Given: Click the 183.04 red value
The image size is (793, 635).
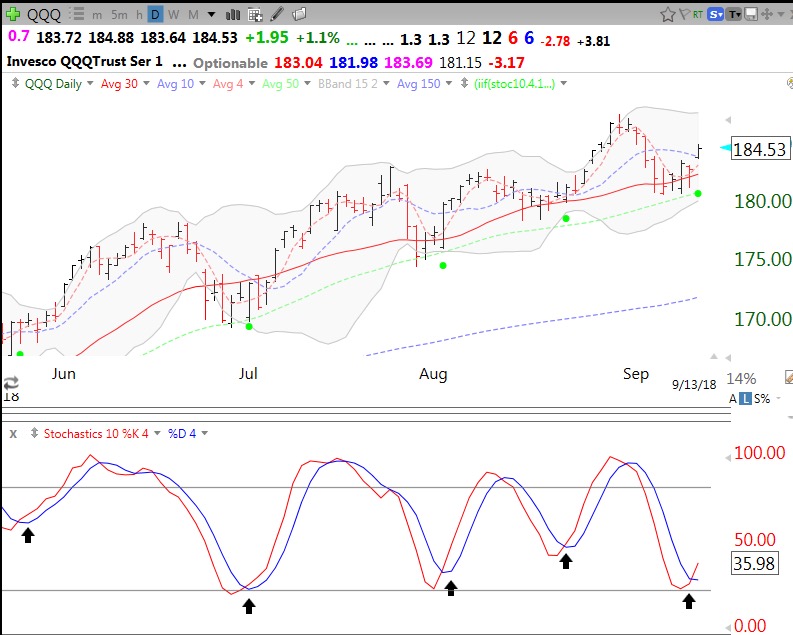Looking at the screenshot, I should tap(298, 63).
